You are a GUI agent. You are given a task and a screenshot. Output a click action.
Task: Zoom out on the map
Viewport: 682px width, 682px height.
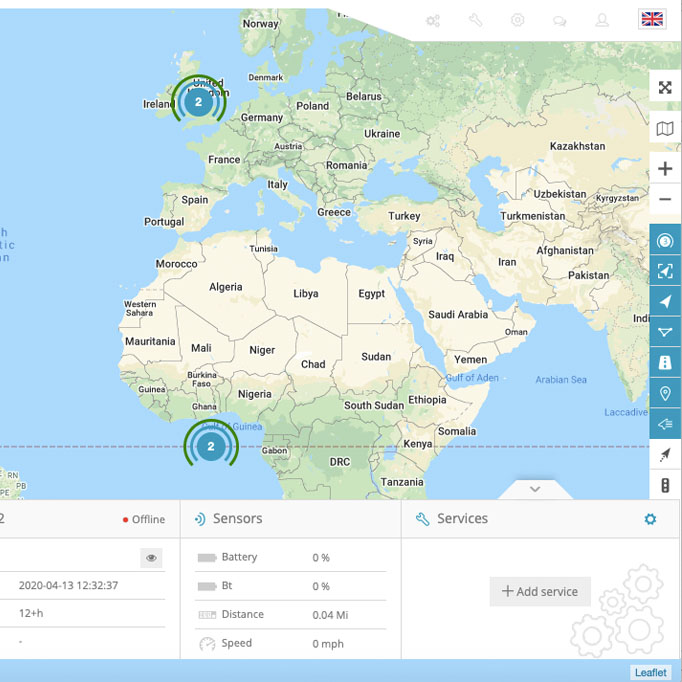(x=665, y=200)
